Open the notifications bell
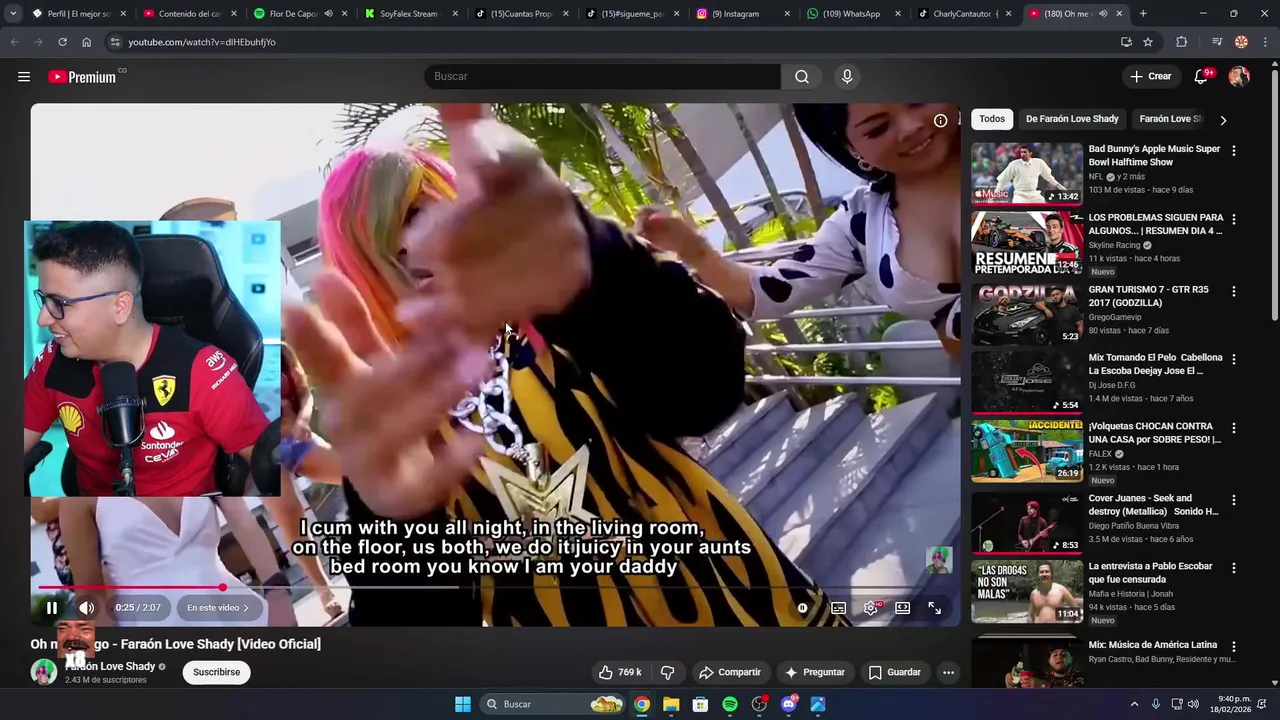This screenshot has height=720, width=1280. (1202, 77)
